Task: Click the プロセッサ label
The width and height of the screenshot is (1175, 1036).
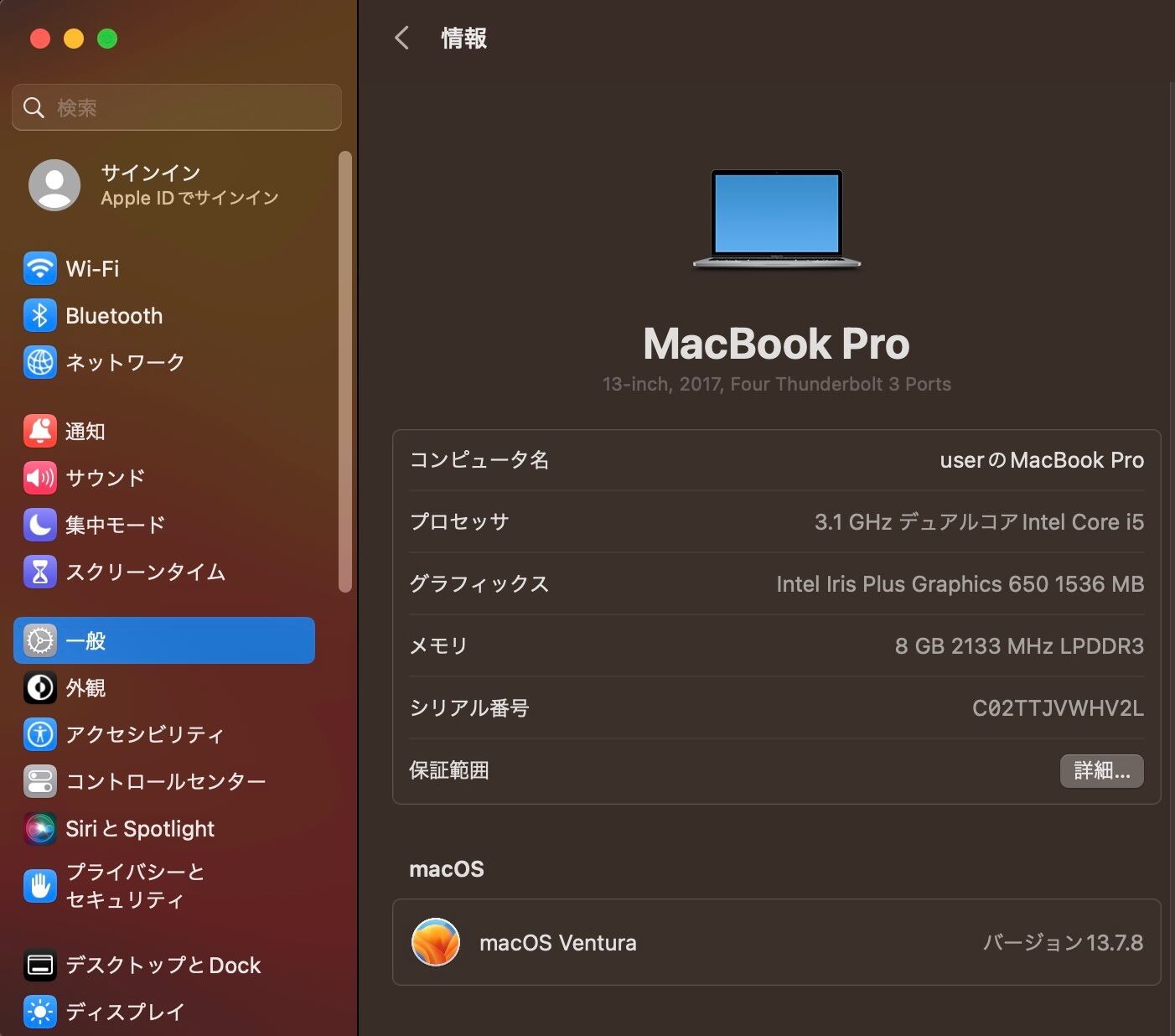Action: click(459, 522)
